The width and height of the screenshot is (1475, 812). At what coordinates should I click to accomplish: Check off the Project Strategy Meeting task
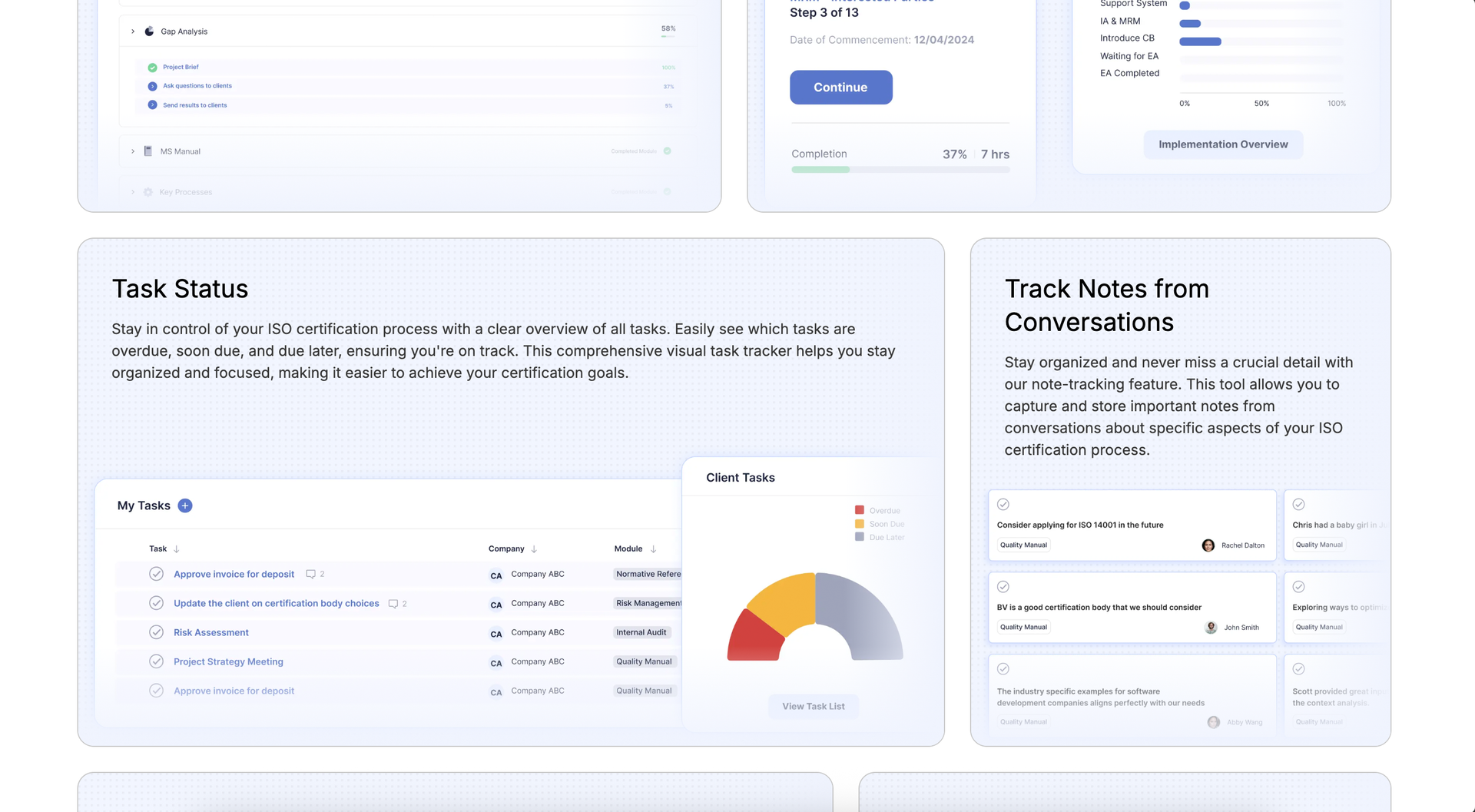pos(156,661)
